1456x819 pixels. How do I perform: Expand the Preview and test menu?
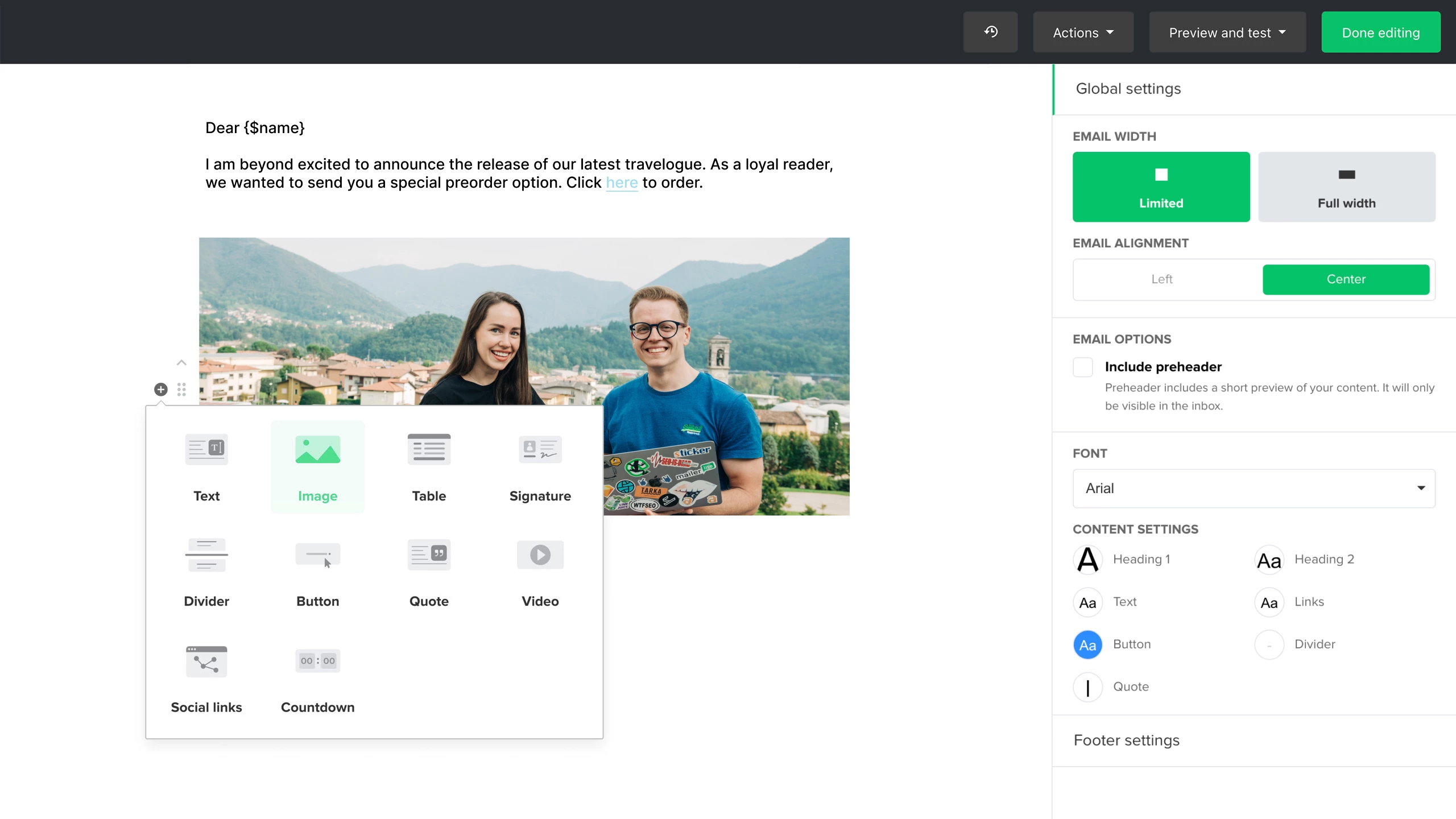click(1227, 32)
